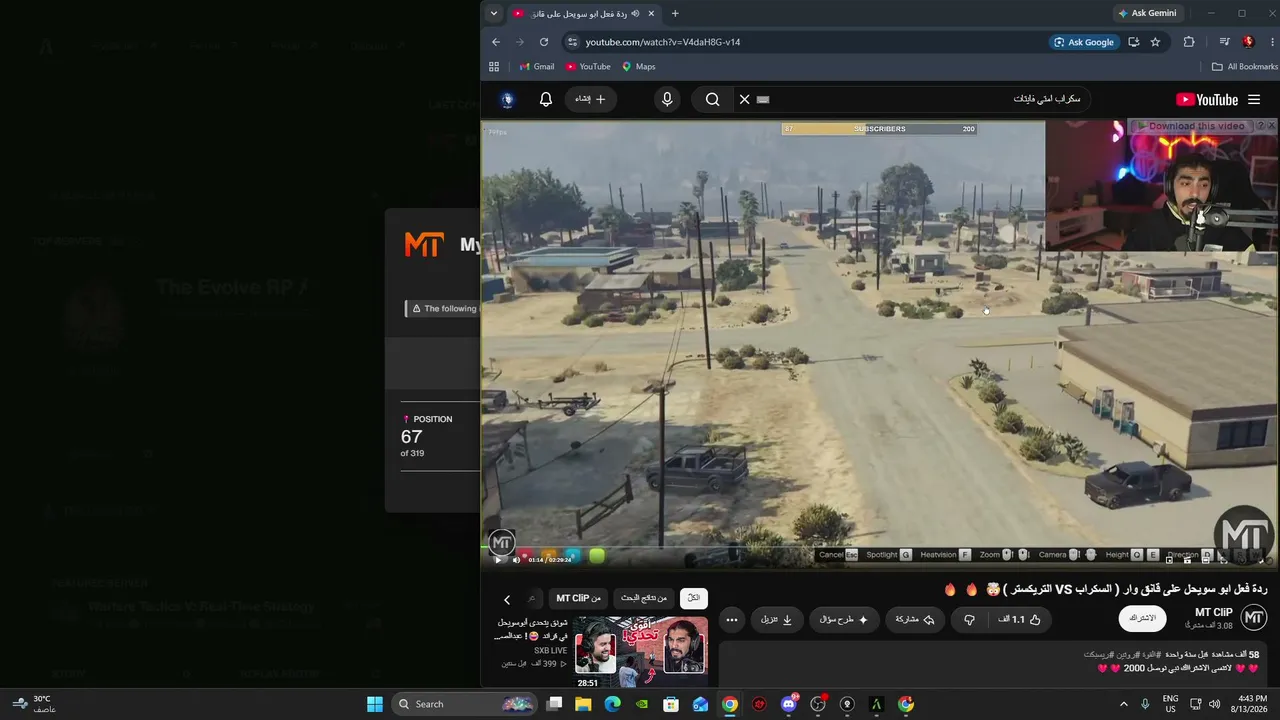Bookmark this page with the star
Viewport: 1280px width, 720px height.
point(1156,42)
